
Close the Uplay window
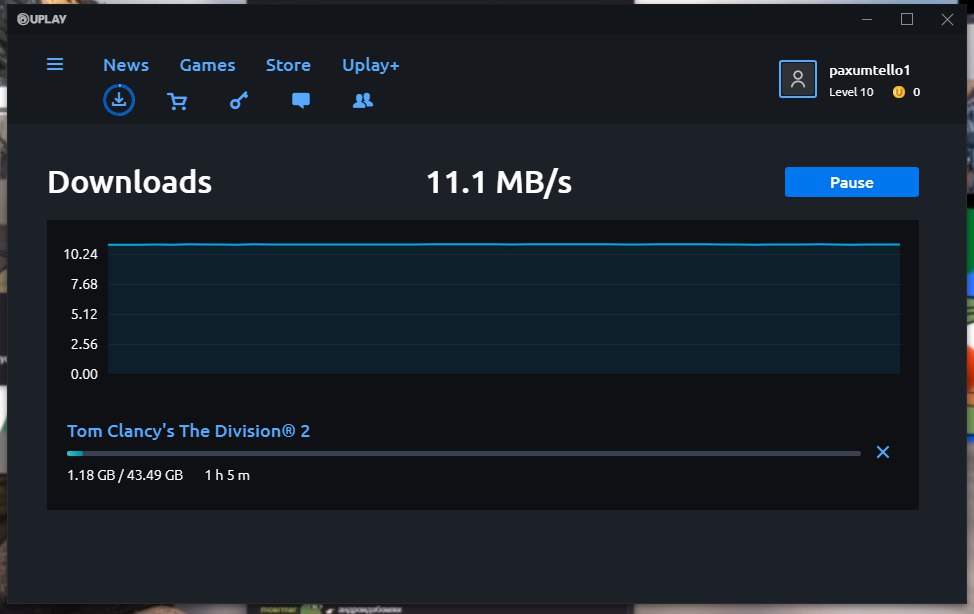click(947, 19)
